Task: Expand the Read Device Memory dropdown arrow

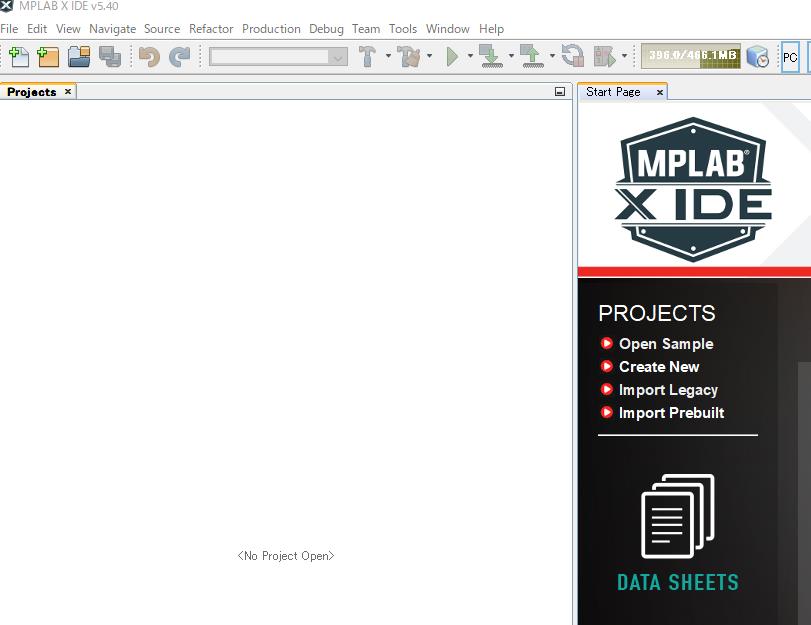Action: coord(552,56)
